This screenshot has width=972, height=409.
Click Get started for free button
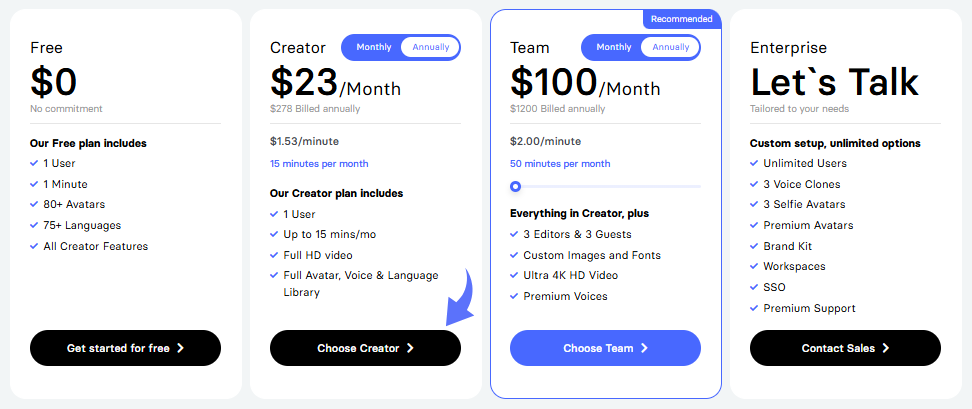(x=125, y=348)
